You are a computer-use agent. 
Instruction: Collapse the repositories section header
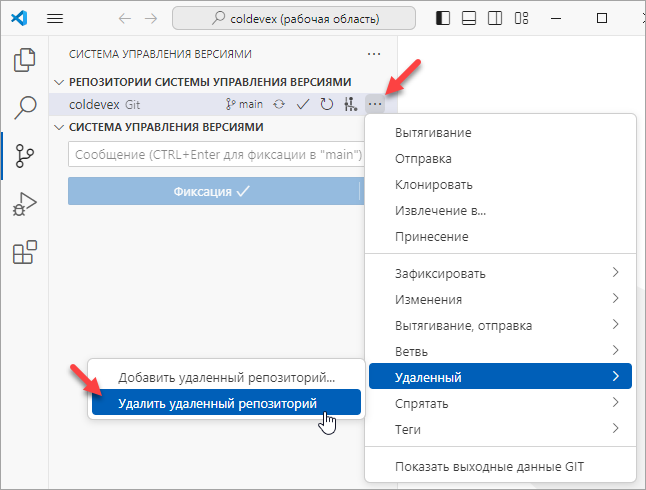59,82
